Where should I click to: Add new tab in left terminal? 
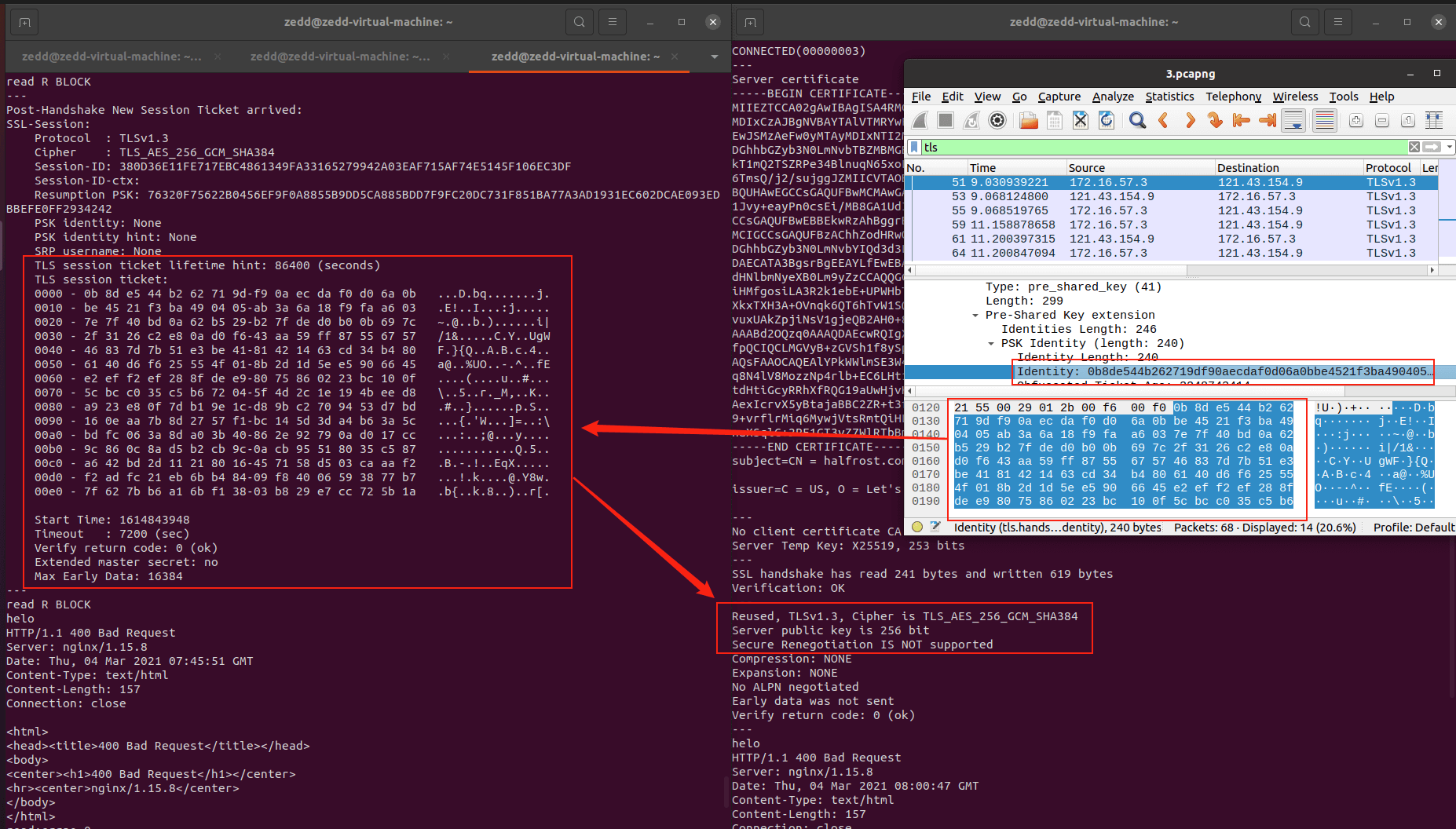coord(24,22)
